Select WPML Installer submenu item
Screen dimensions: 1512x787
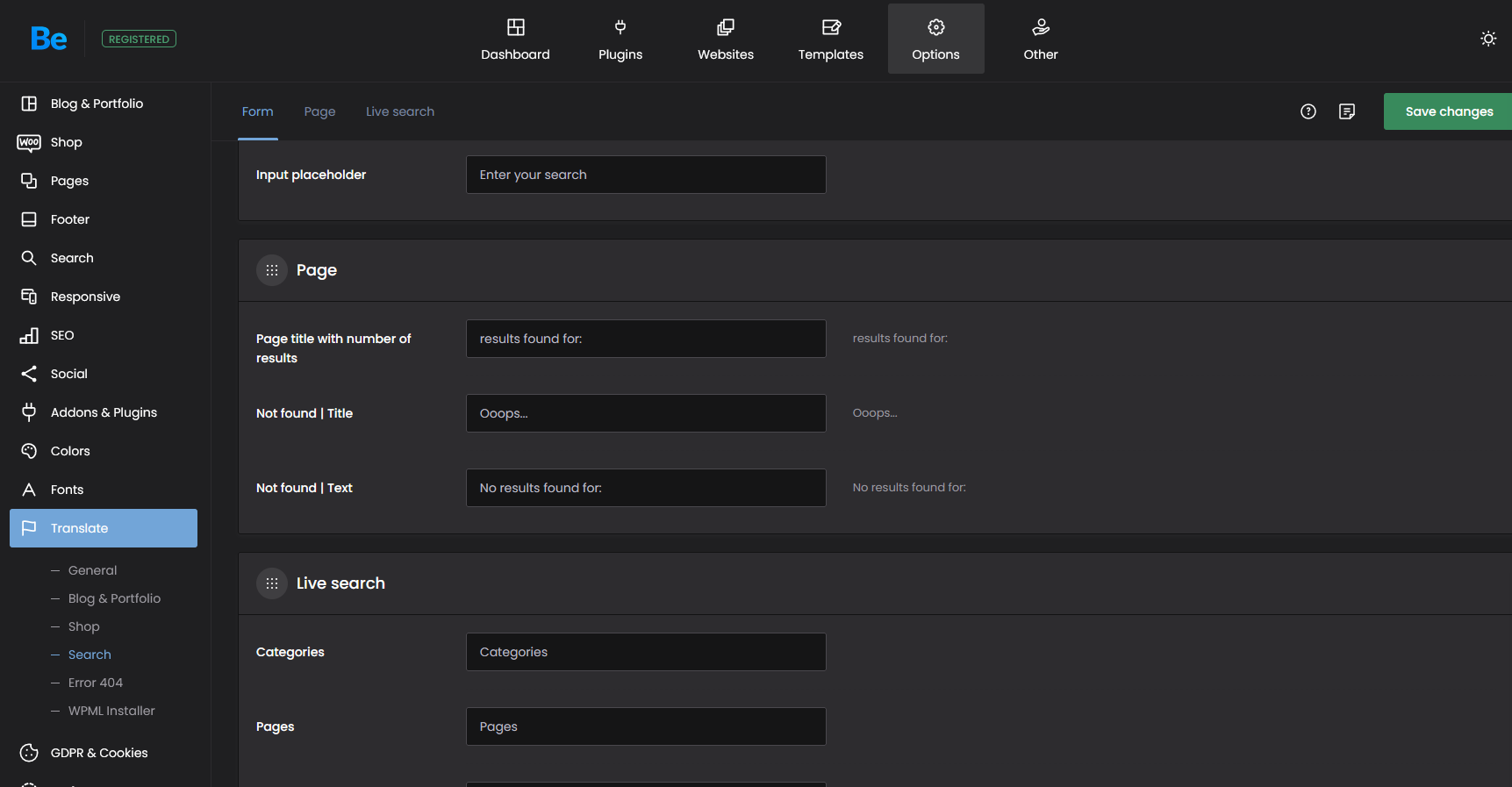111,711
